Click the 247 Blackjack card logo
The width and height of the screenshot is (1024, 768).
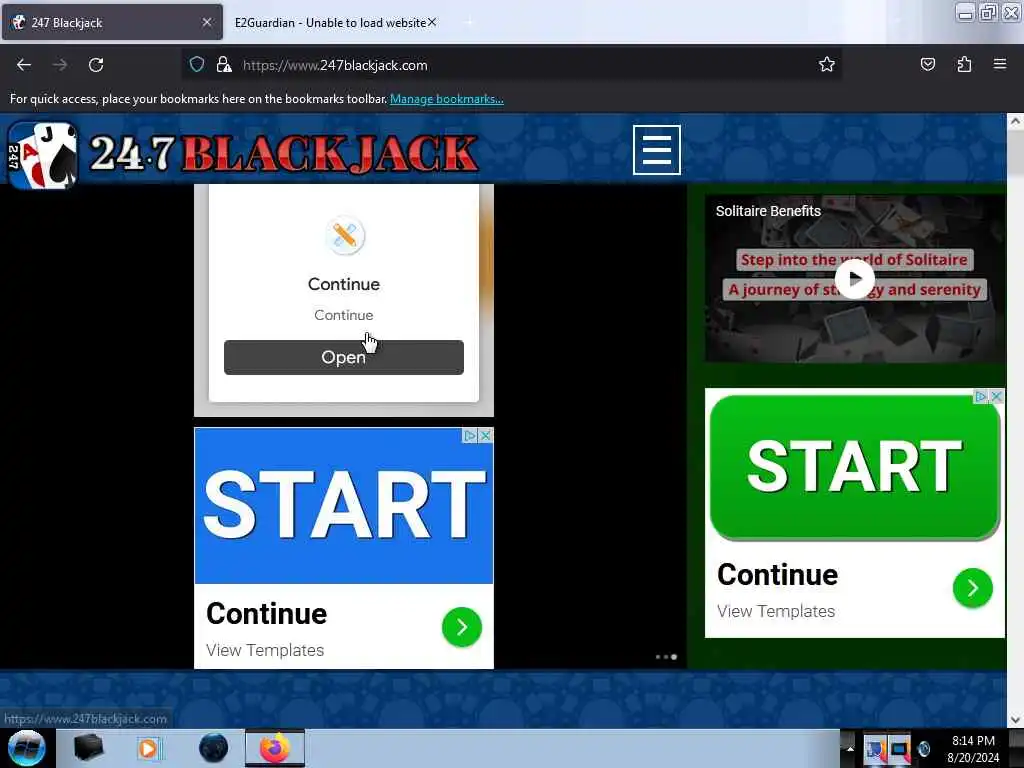(x=42, y=155)
